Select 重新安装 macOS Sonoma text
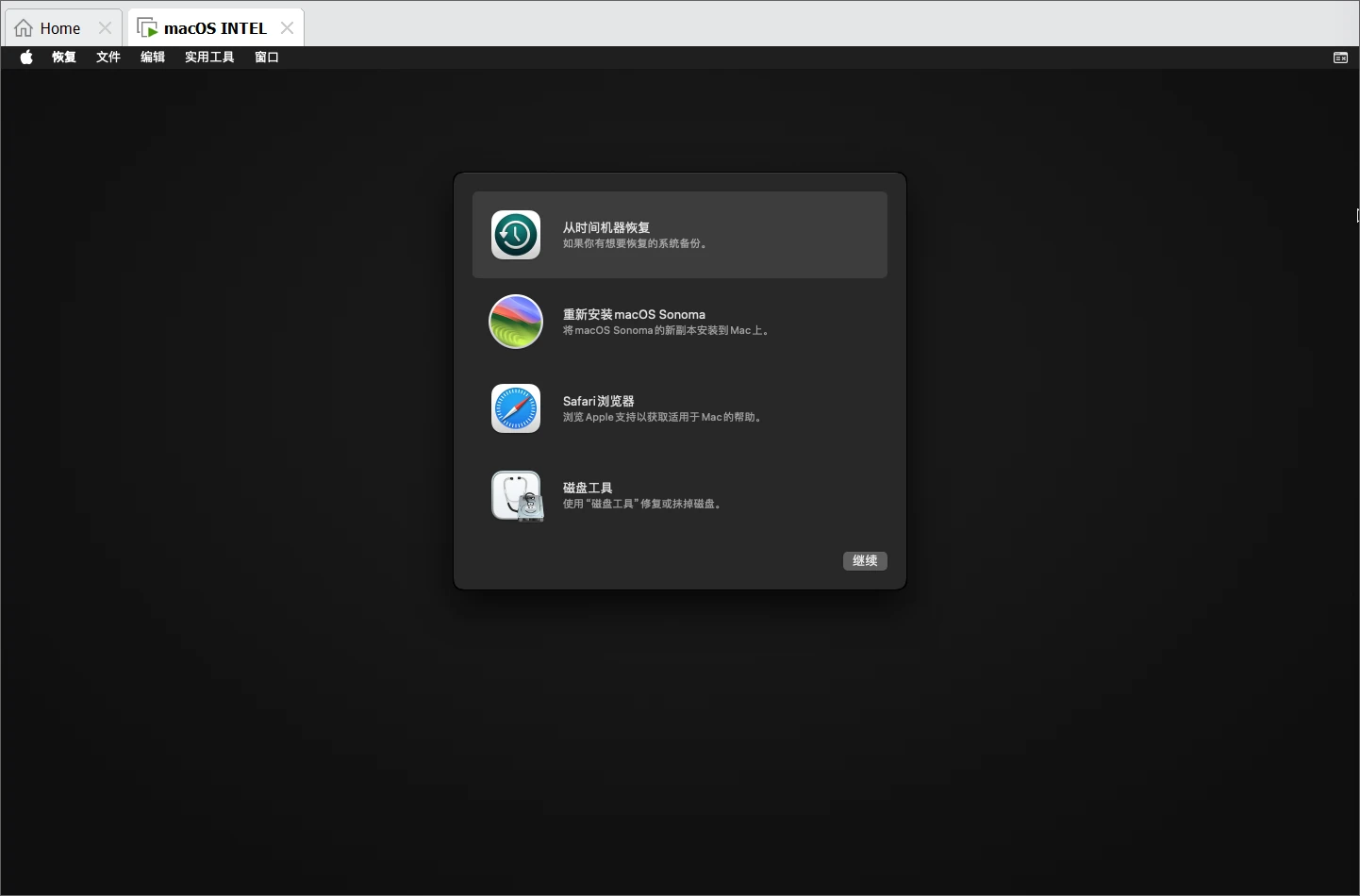 click(634, 314)
